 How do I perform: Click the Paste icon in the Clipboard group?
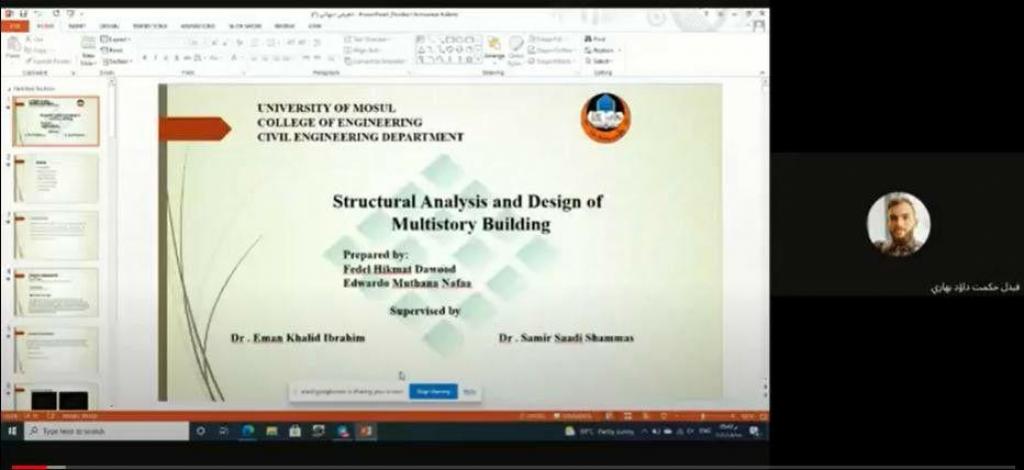pyautogui.click(x=13, y=47)
